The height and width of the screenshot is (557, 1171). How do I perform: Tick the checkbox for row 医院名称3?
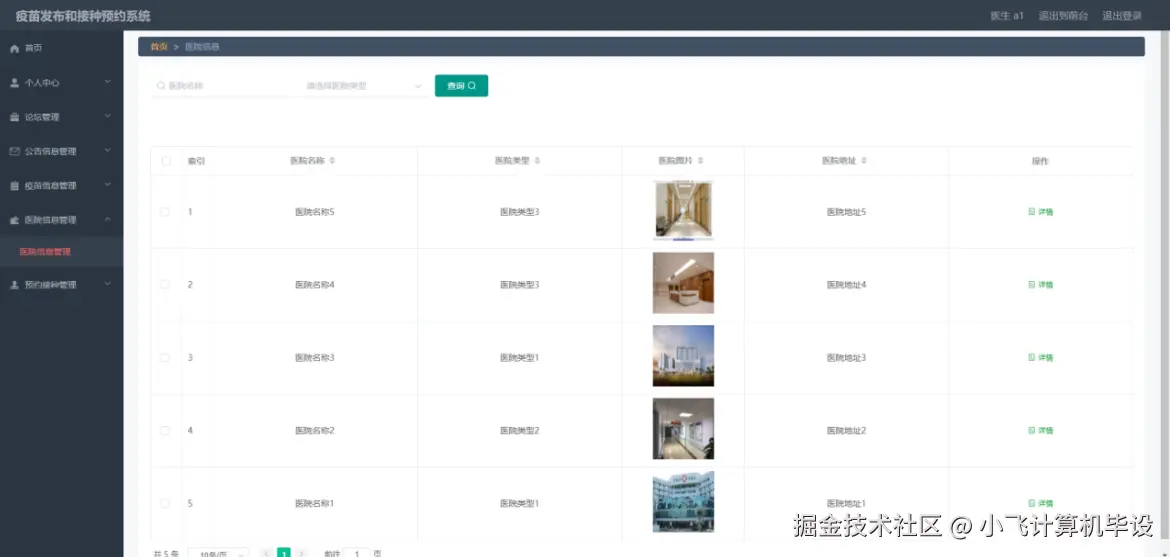165,358
